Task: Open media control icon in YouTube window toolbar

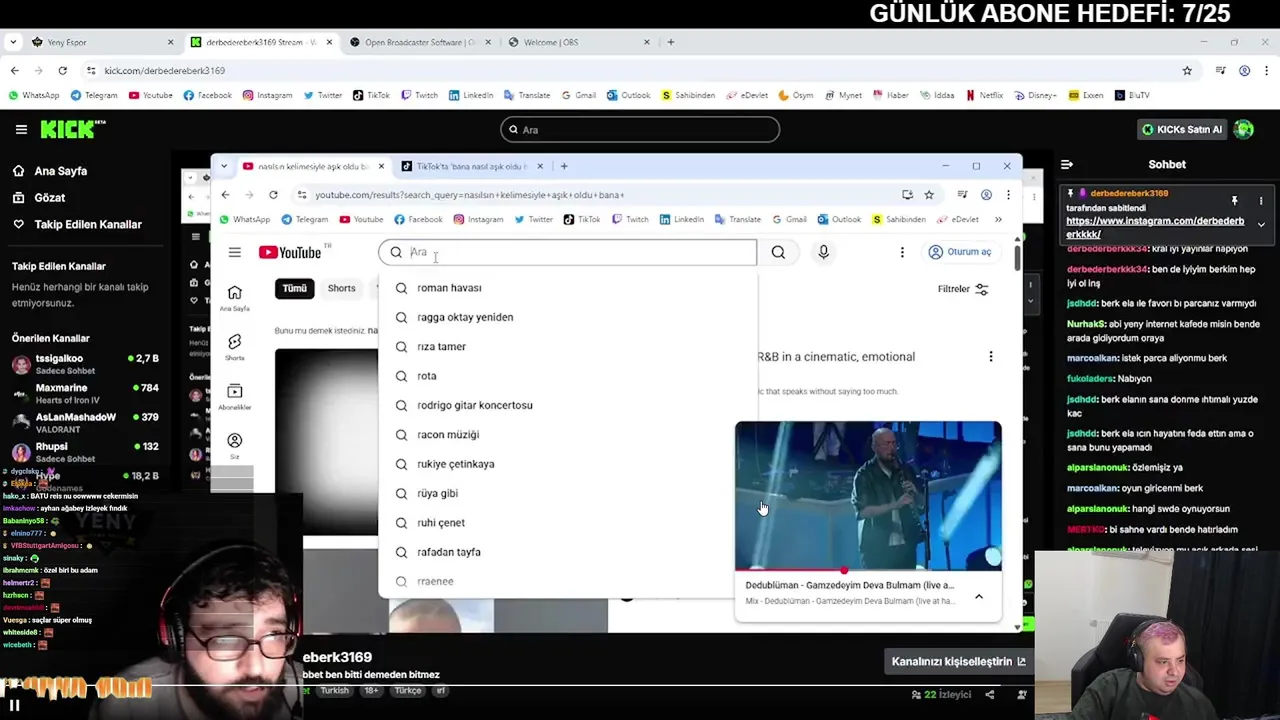Action: (962, 195)
